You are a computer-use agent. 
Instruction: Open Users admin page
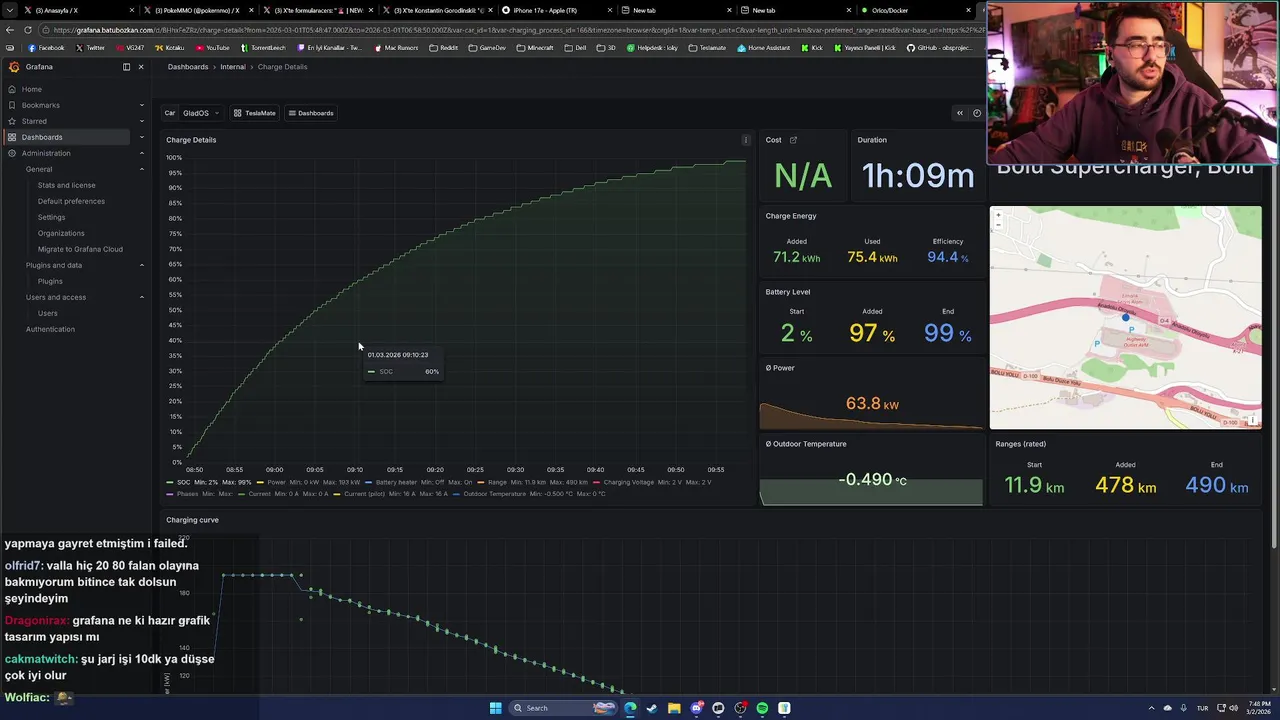tap(47, 313)
